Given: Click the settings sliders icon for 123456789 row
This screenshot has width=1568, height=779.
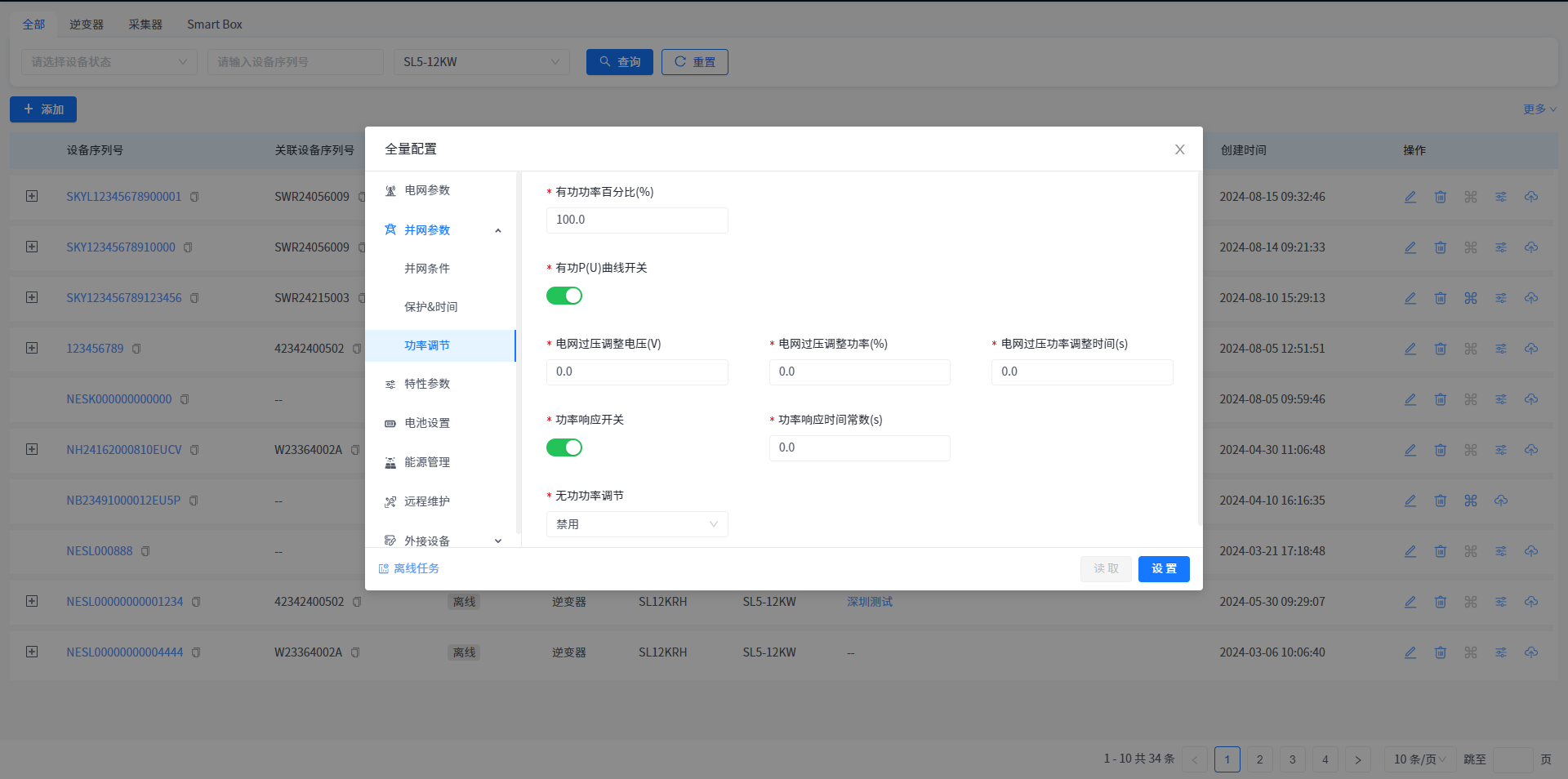Looking at the screenshot, I should [1501, 349].
